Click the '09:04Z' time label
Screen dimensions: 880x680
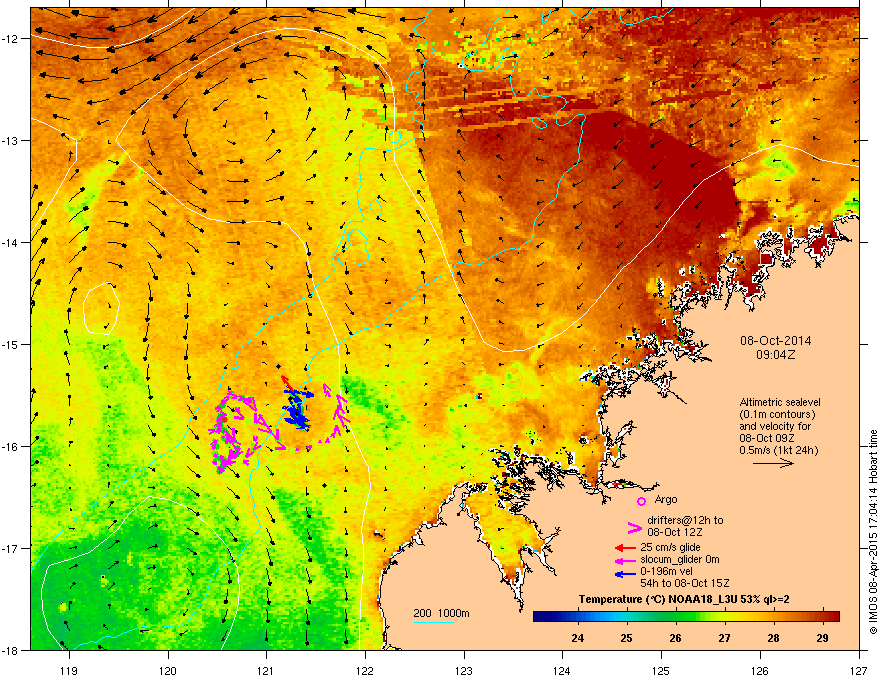point(776,355)
